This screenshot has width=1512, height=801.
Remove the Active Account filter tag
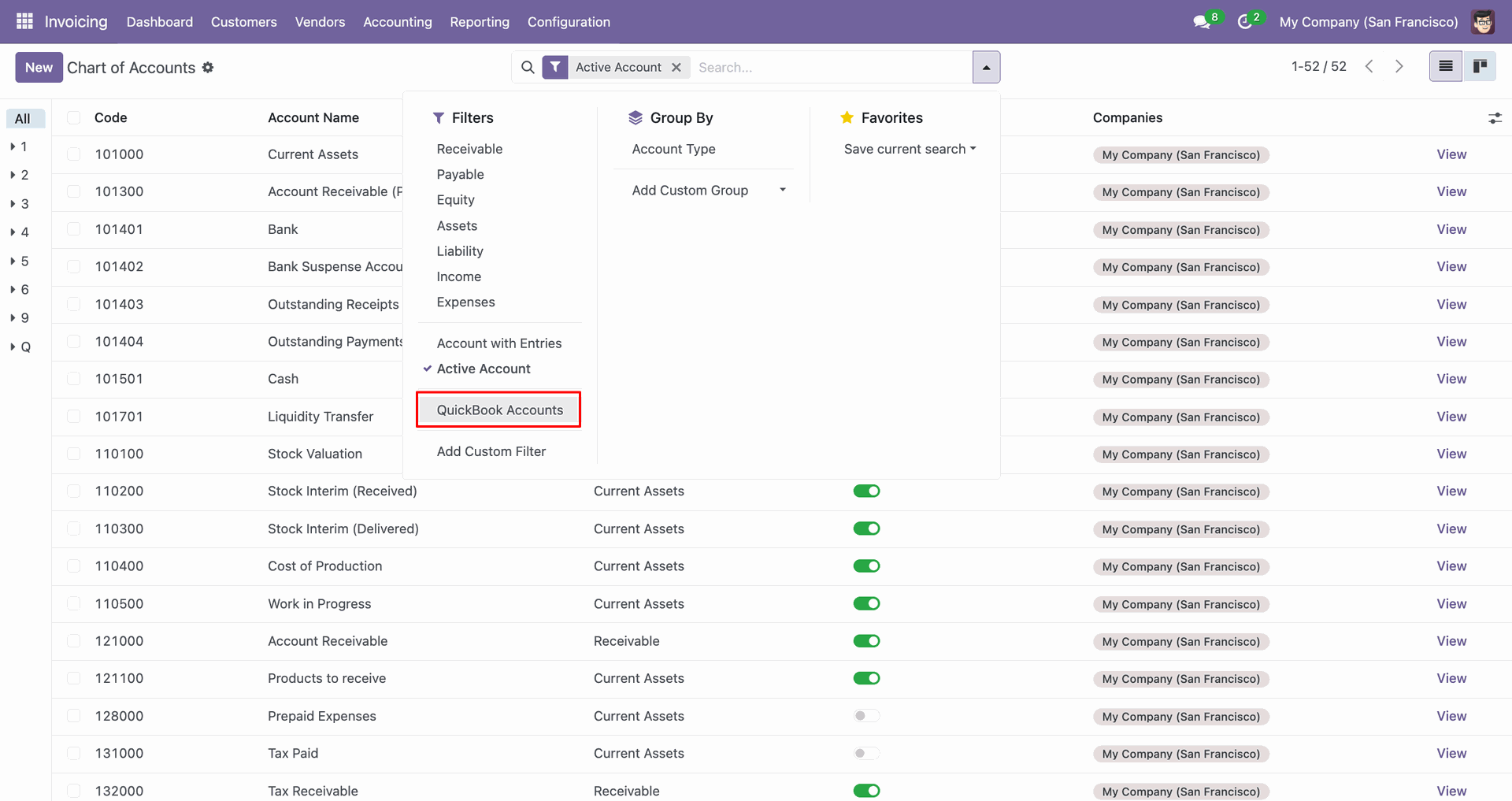(x=676, y=68)
